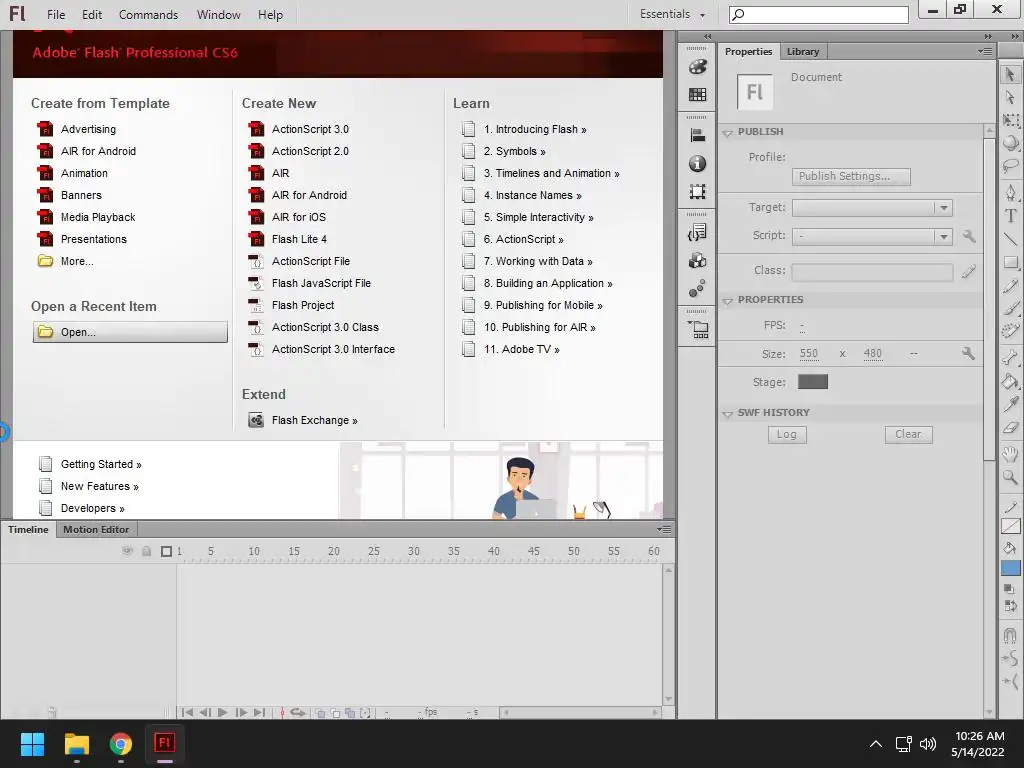This screenshot has width=1024, height=768.
Task: Select the Paint Bucket tool
Action: click(1010, 381)
